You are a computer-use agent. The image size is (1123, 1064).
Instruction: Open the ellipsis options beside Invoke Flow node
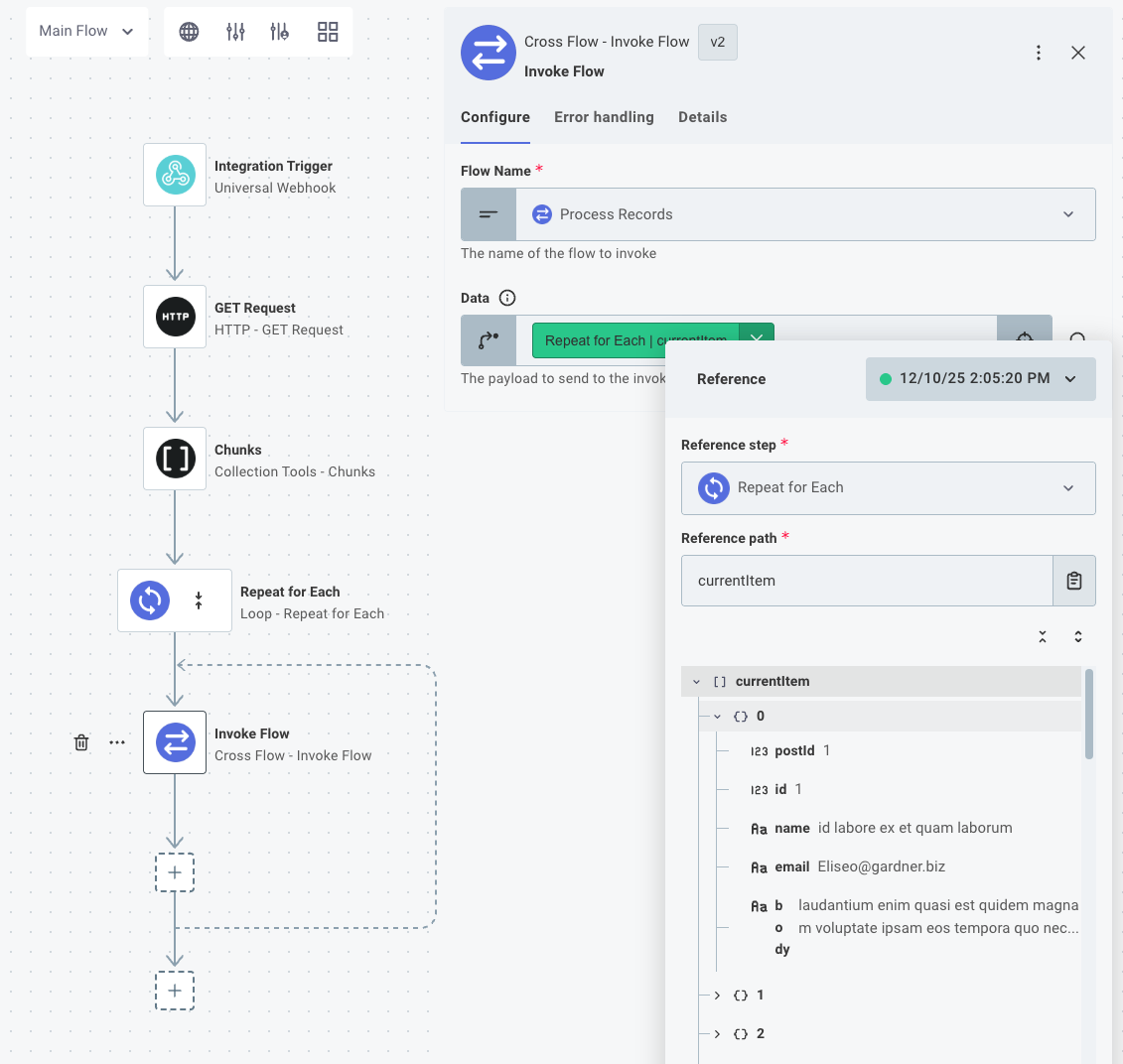click(x=117, y=742)
